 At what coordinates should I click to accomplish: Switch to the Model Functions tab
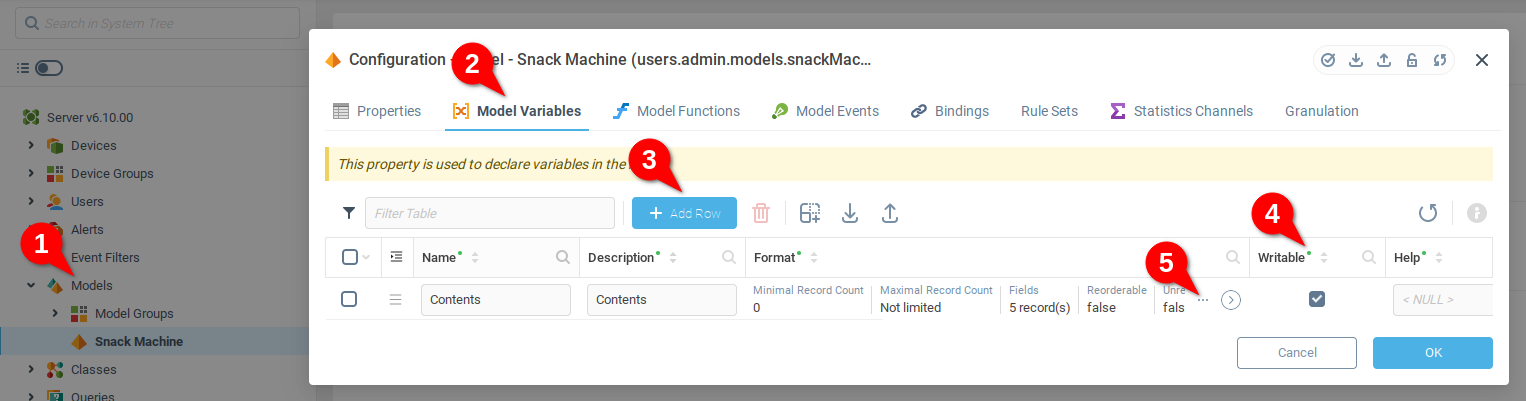click(677, 111)
